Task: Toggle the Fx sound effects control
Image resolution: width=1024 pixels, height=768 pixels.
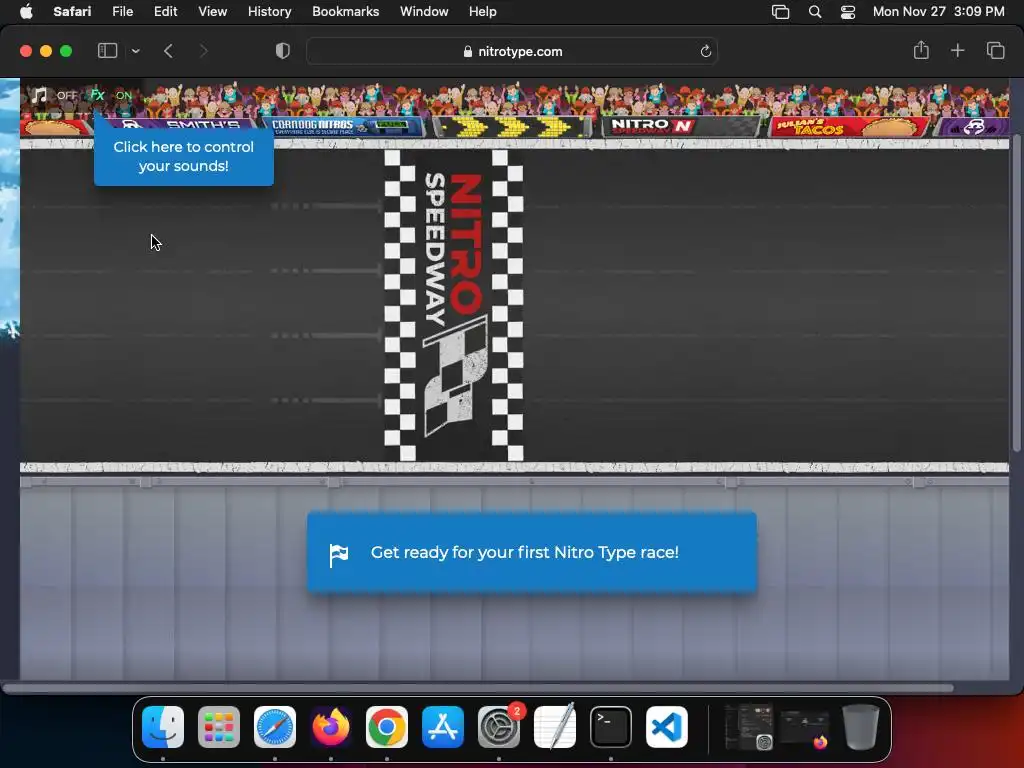Action: point(97,95)
